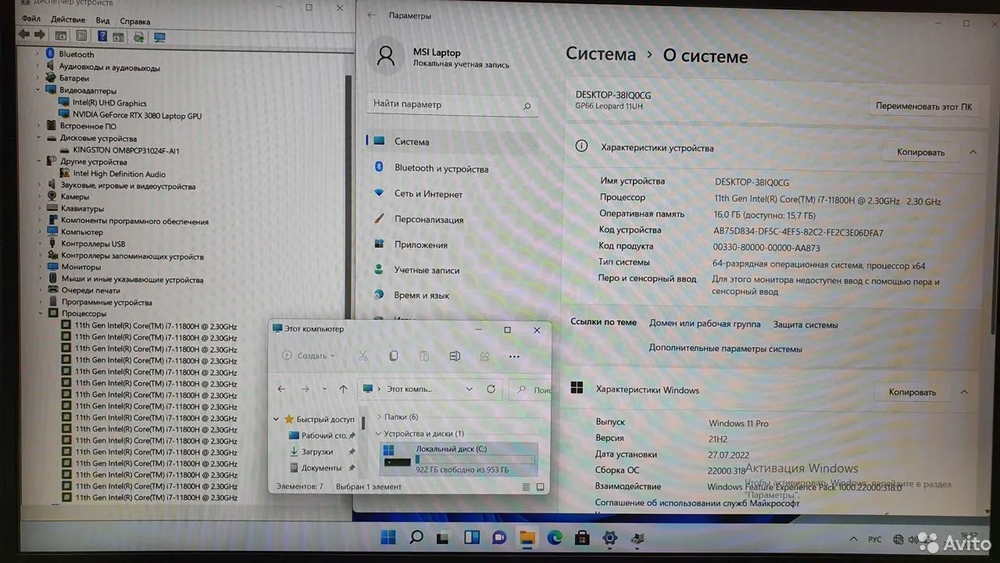Collapse the Устройства и диски (1) group
Image resolution: width=1000 pixels, height=563 pixels.
click(x=378, y=434)
